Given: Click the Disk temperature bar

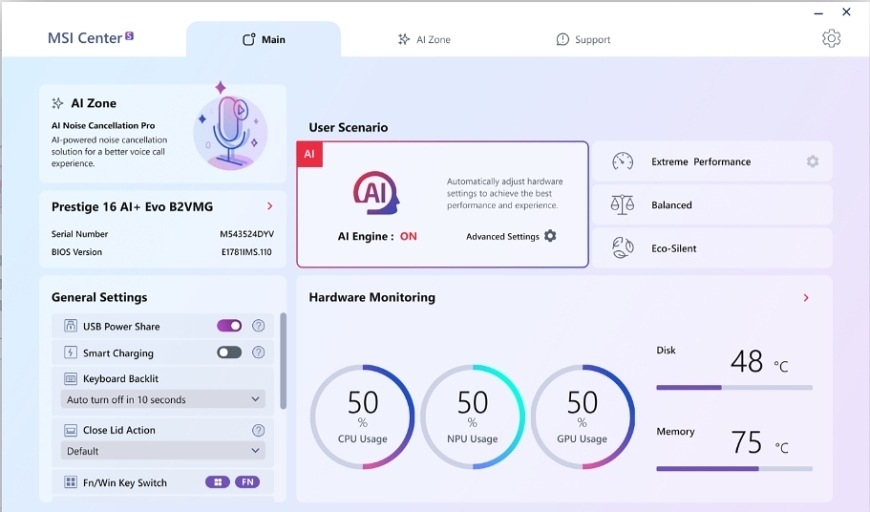Looking at the screenshot, I should pos(734,388).
